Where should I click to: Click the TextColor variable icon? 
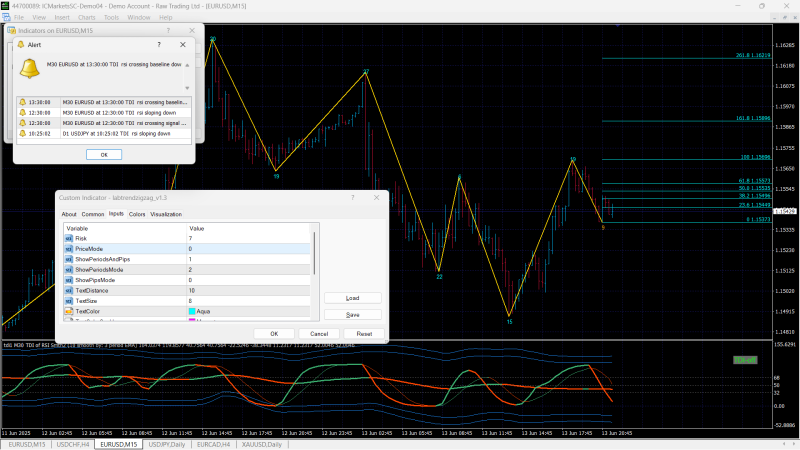point(69,311)
